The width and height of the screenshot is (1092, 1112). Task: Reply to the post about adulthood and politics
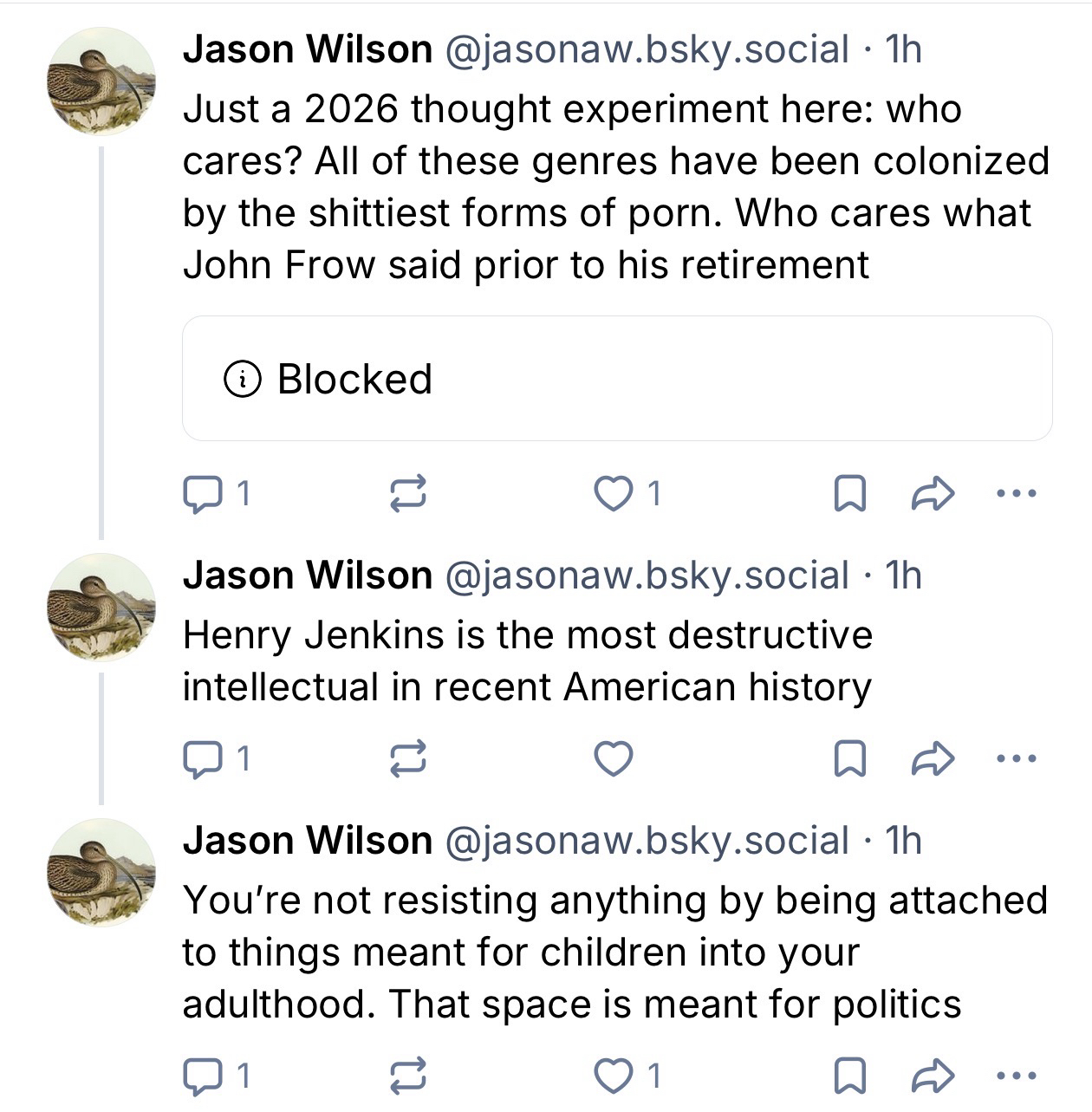tap(201, 1076)
